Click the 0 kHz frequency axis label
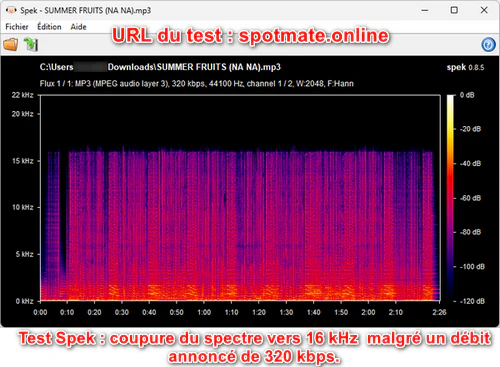500x367 pixels. (x=24, y=301)
